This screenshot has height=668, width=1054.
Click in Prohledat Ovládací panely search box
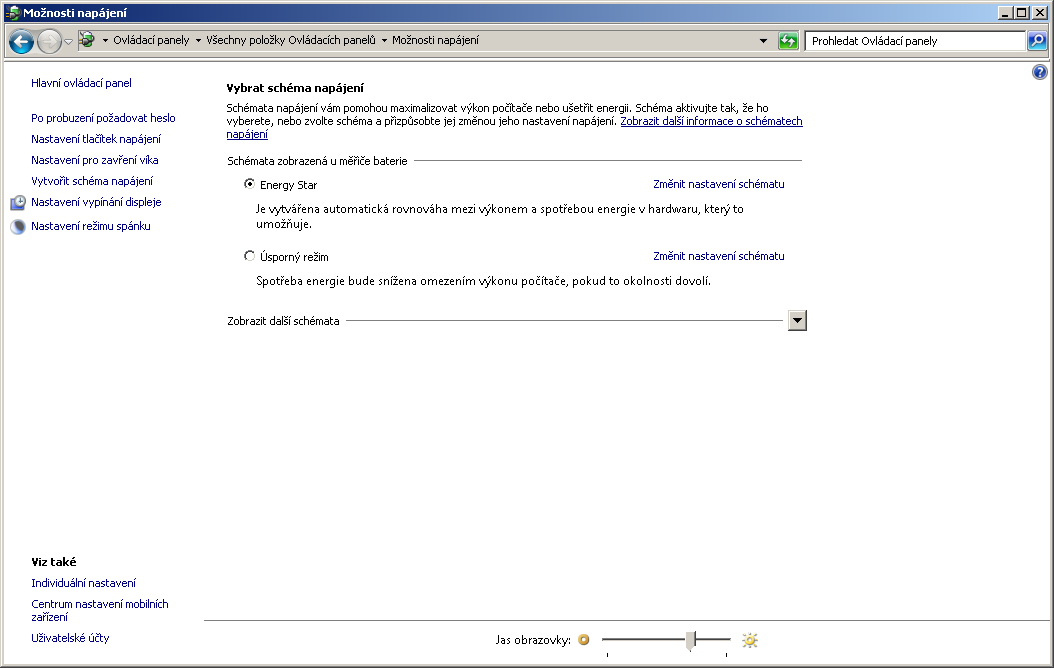pyautogui.click(x=915, y=41)
